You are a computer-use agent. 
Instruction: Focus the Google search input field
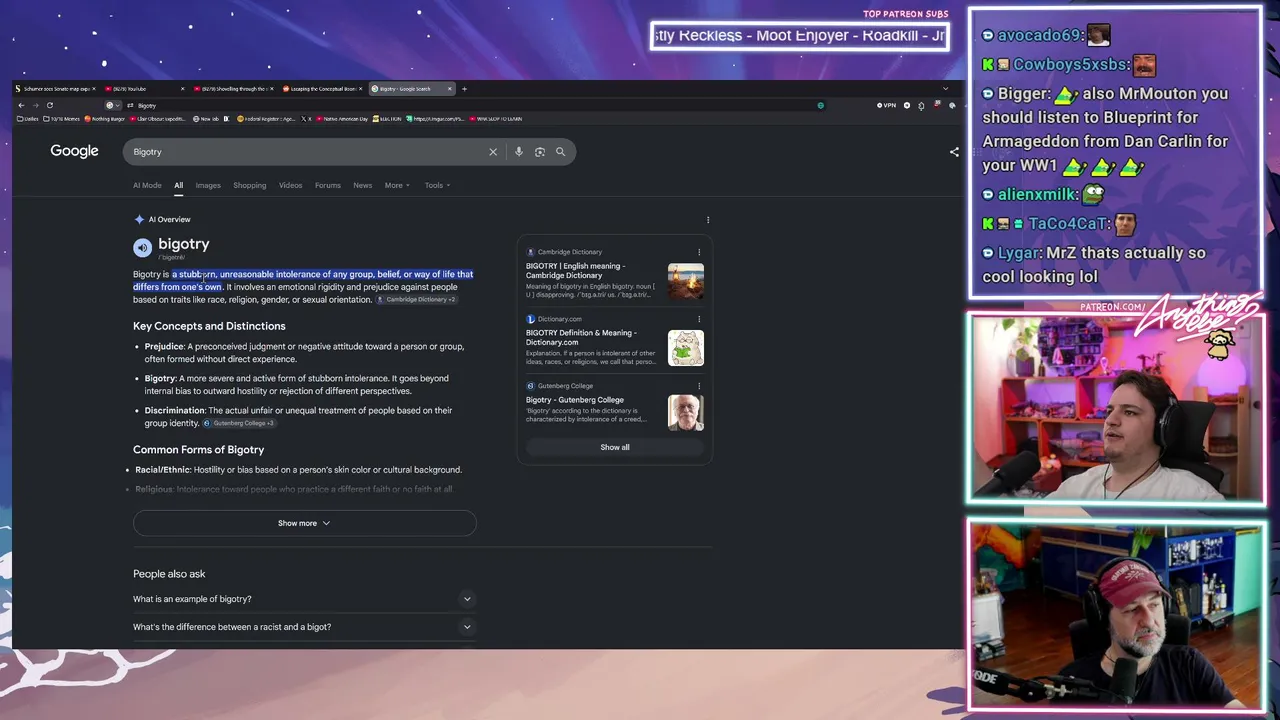click(x=306, y=152)
